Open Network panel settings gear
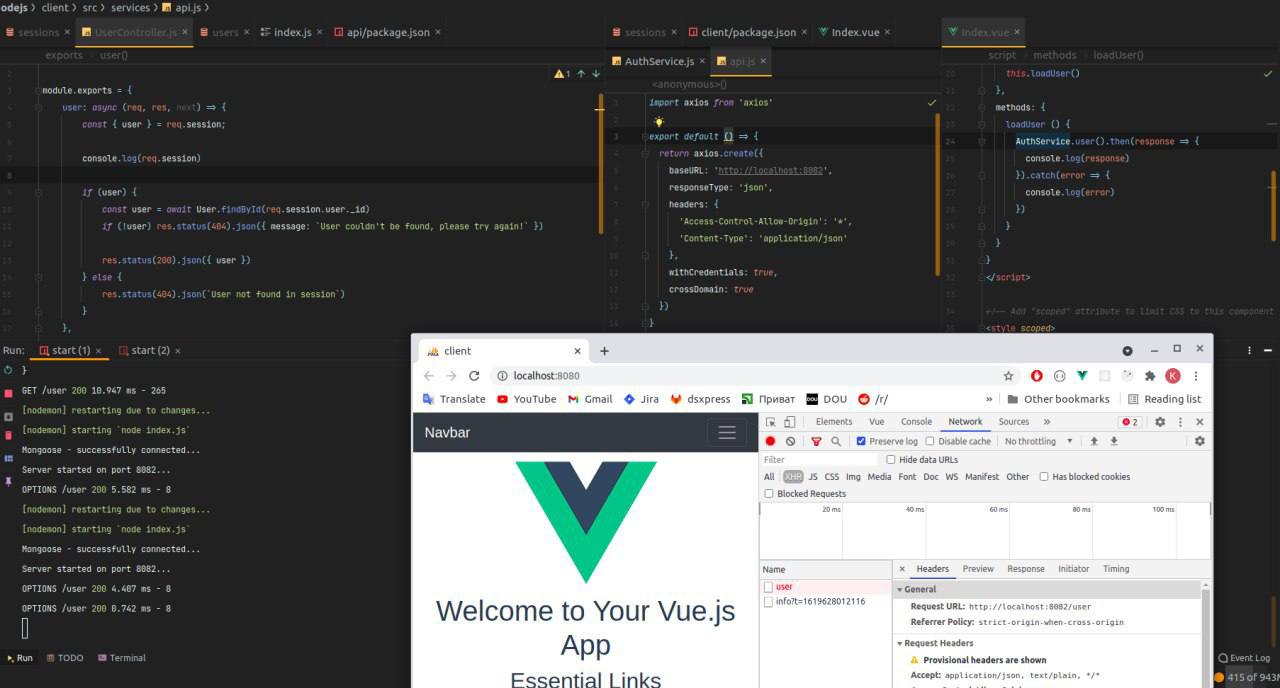This screenshot has height=688, width=1280. (x=1200, y=441)
